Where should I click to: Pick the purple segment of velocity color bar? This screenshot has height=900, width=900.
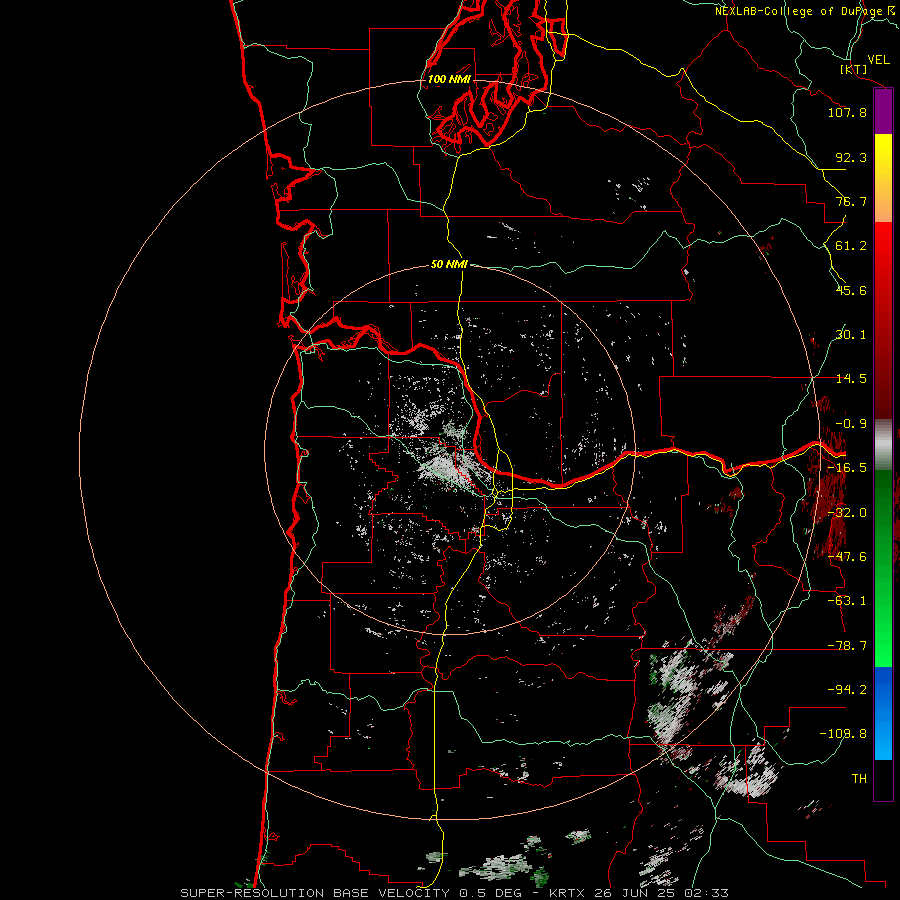click(x=883, y=112)
